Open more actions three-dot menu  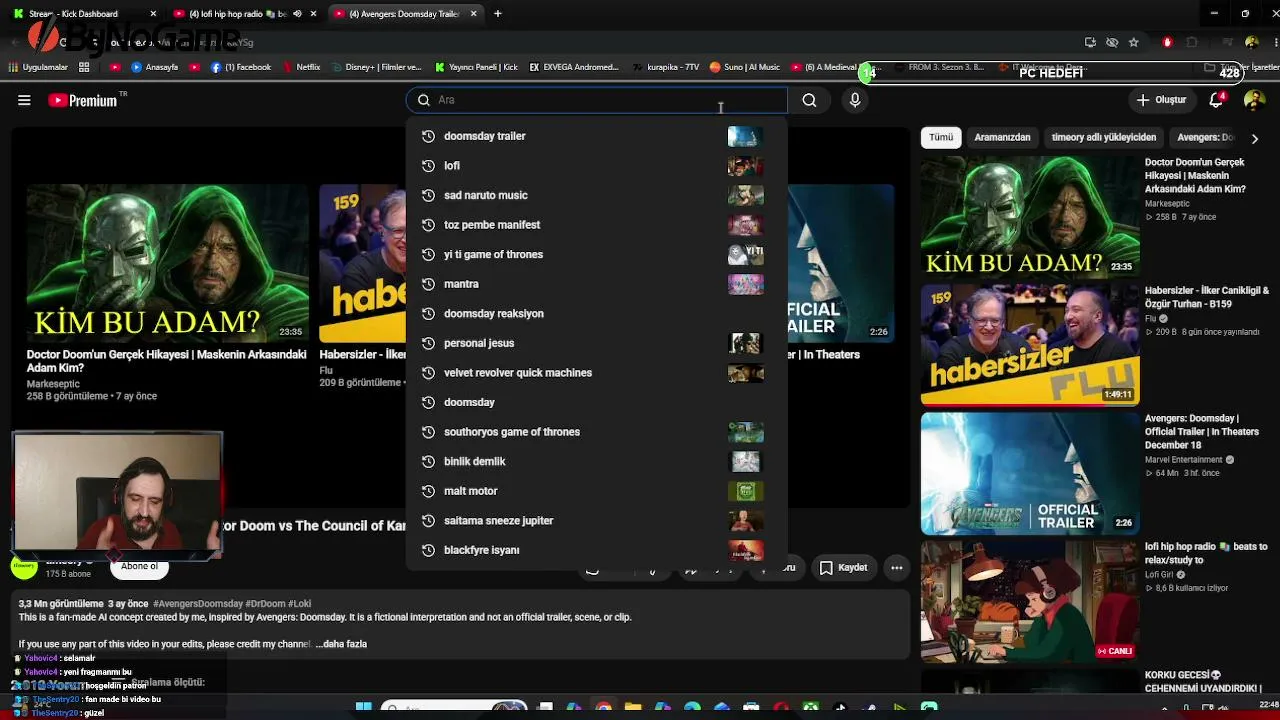(897, 568)
